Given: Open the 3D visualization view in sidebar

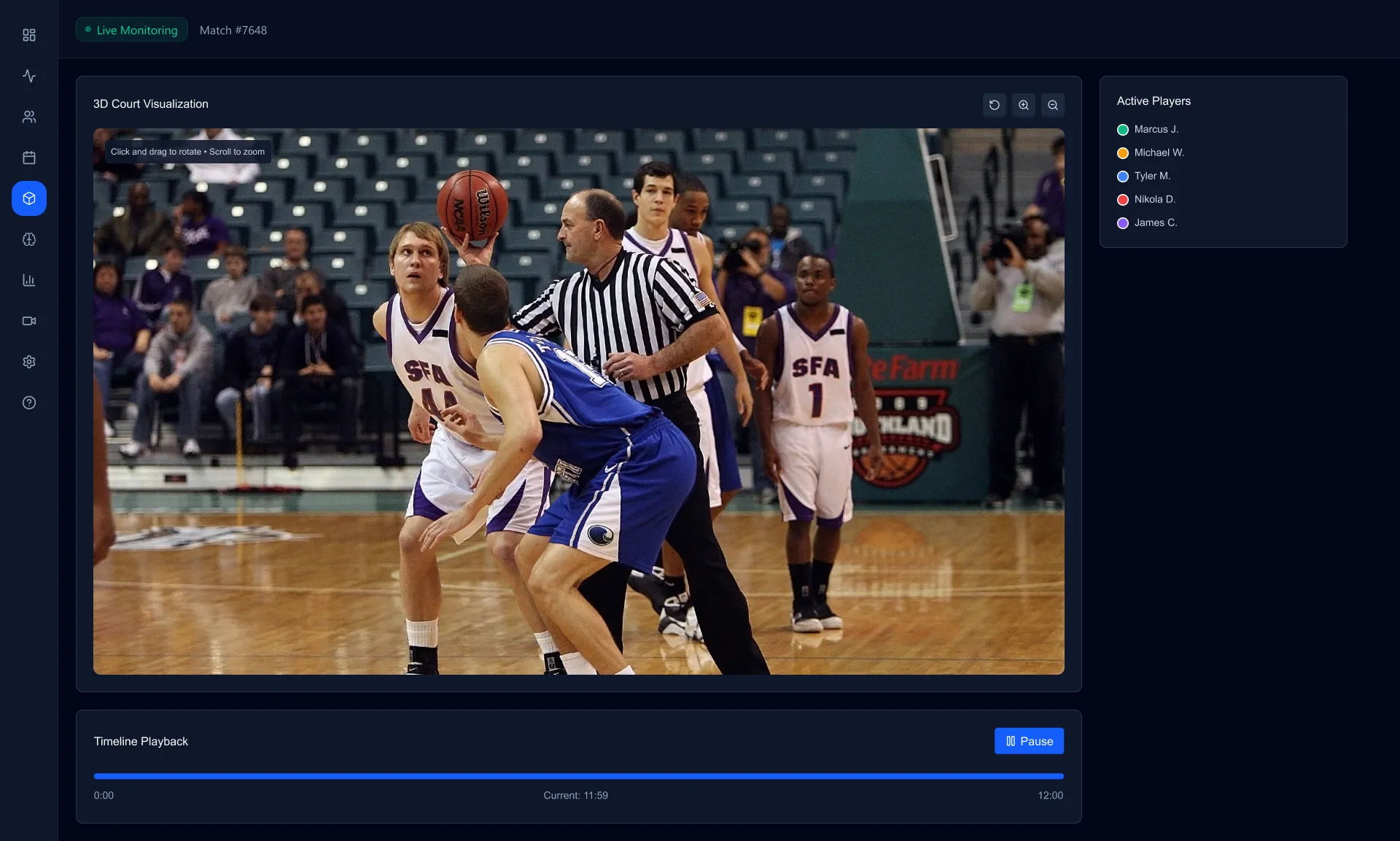Looking at the screenshot, I should pyautogui.click(x=29, y=198).
